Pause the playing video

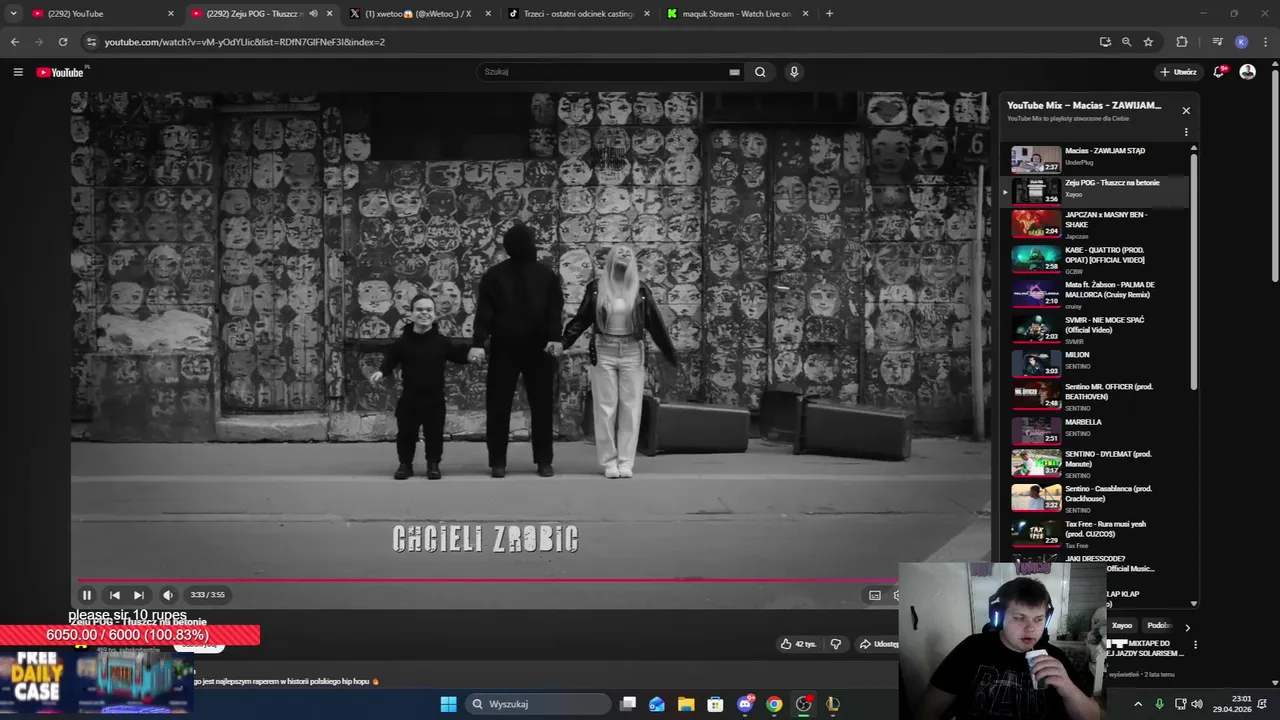tap(86, 595)
